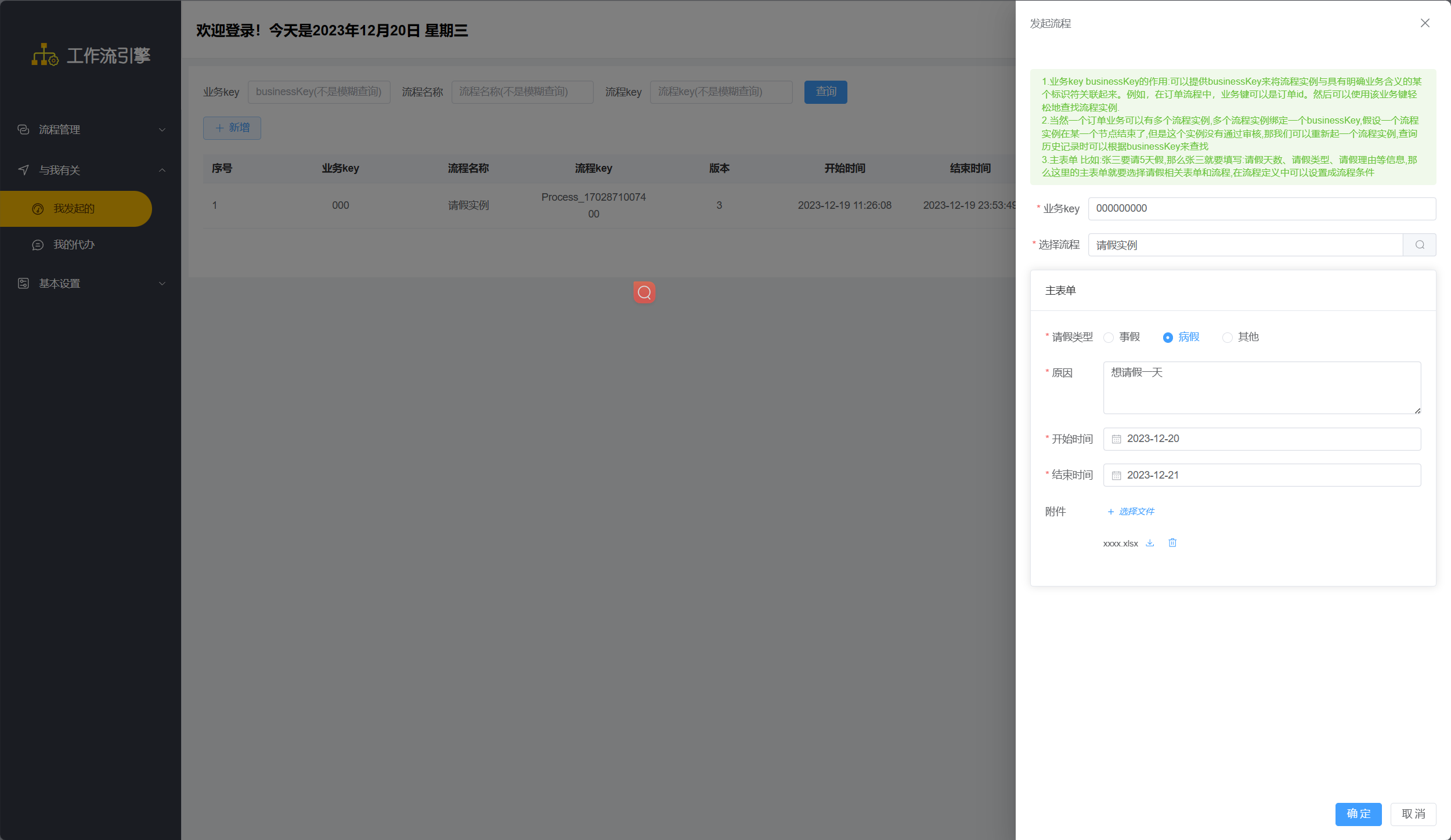Viewport: 1451px width, 840px height.
Task: Click the calendar icon in 开始时间 field
Action: (1116, 439)
